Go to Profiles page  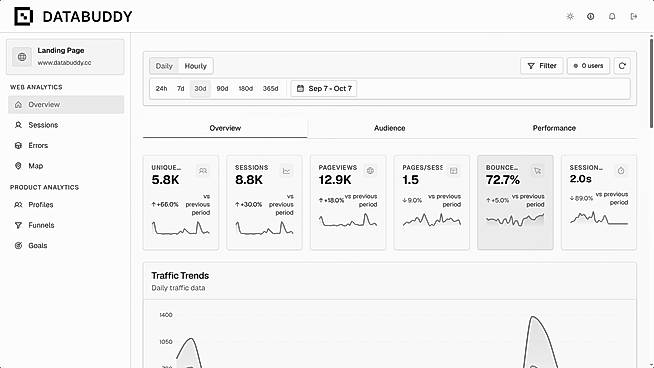tap(66, 205)
